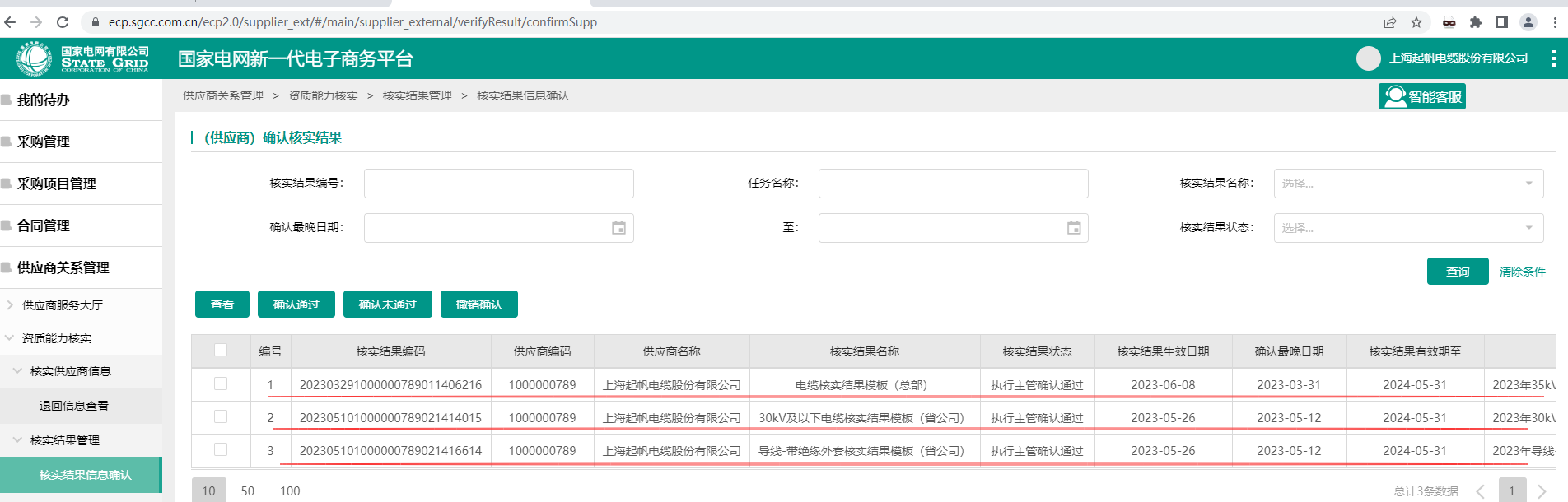Open 采购管理 in the left sidebar
The height and width of the screenshot is (502, 1568).
[44, 142]
